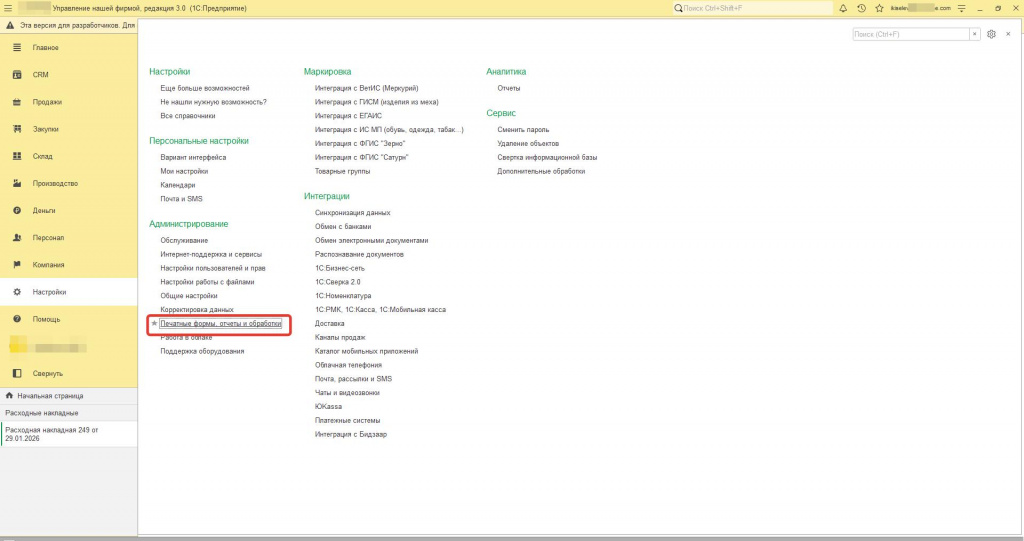
Task: Click the Закупки cart icon
Action: (17, 129)
